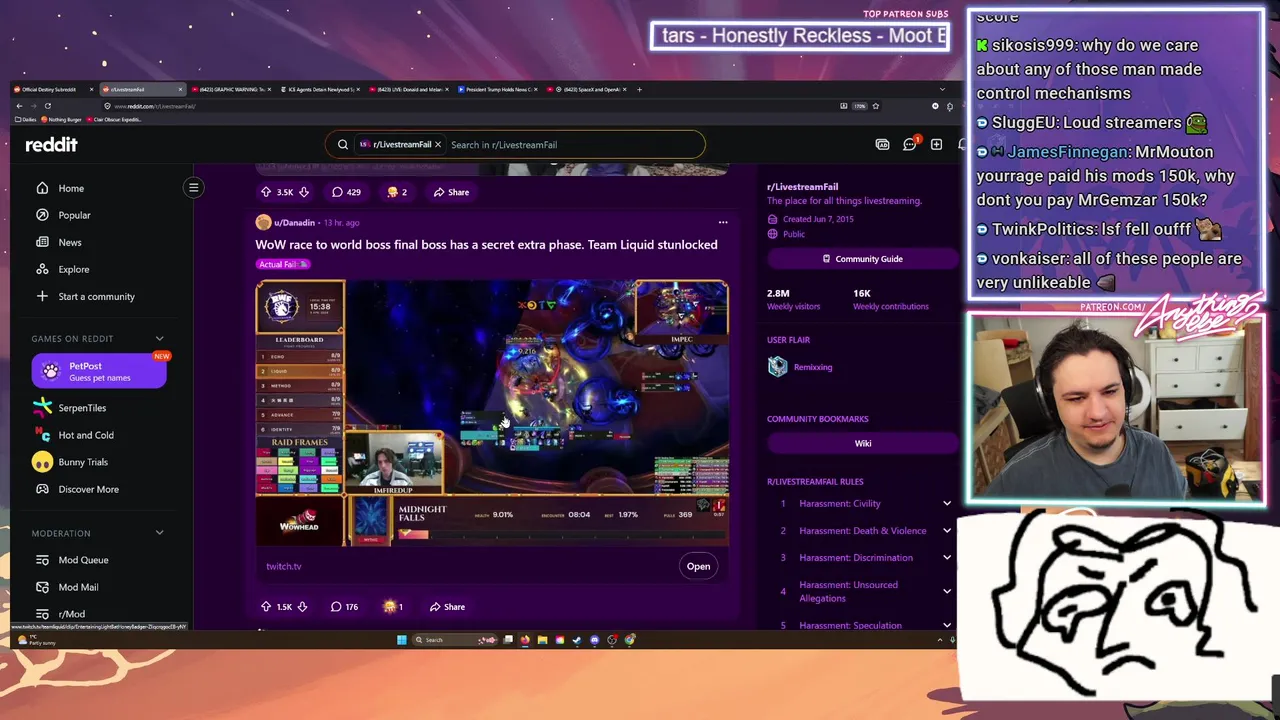This screenshot has width=1280, height=720.
Task: Open the twitch.tv source link
Action: tap(284, 566)
